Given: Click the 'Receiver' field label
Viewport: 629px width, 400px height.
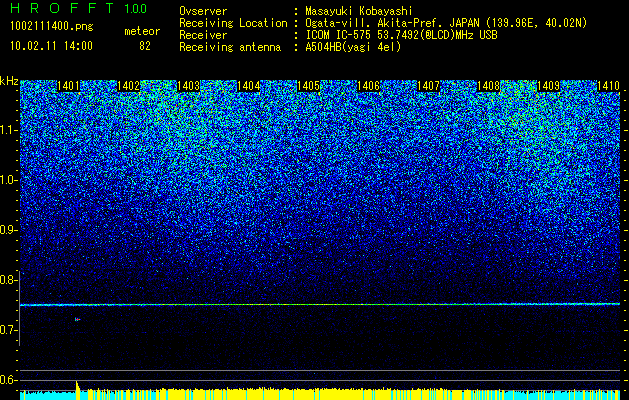Looking at the screenshot, I should pos(203,35).
